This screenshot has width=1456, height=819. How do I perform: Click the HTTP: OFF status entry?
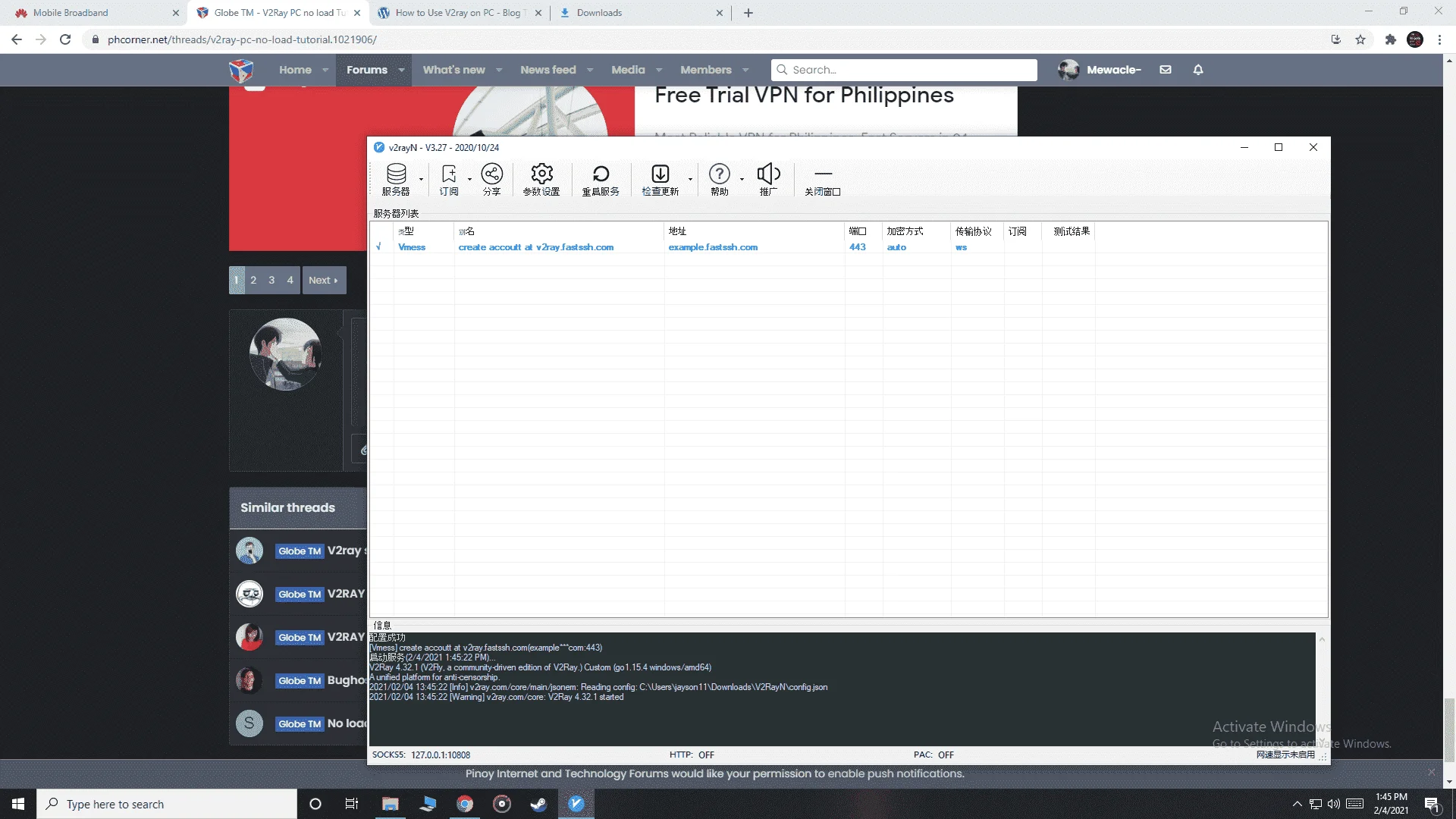tap(692, 755)
